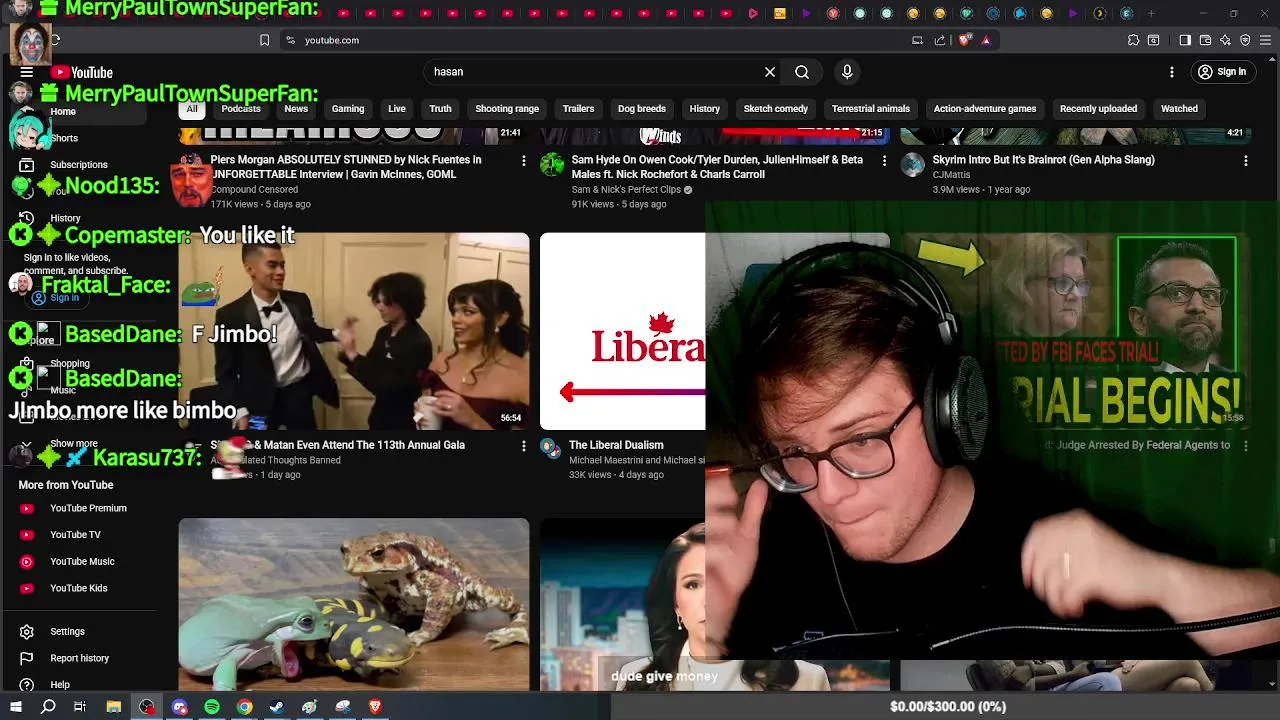Open File Explorer from the taskbar
Image resolution: width=1280 pixels, height=720 pixels.
point(114,707)
